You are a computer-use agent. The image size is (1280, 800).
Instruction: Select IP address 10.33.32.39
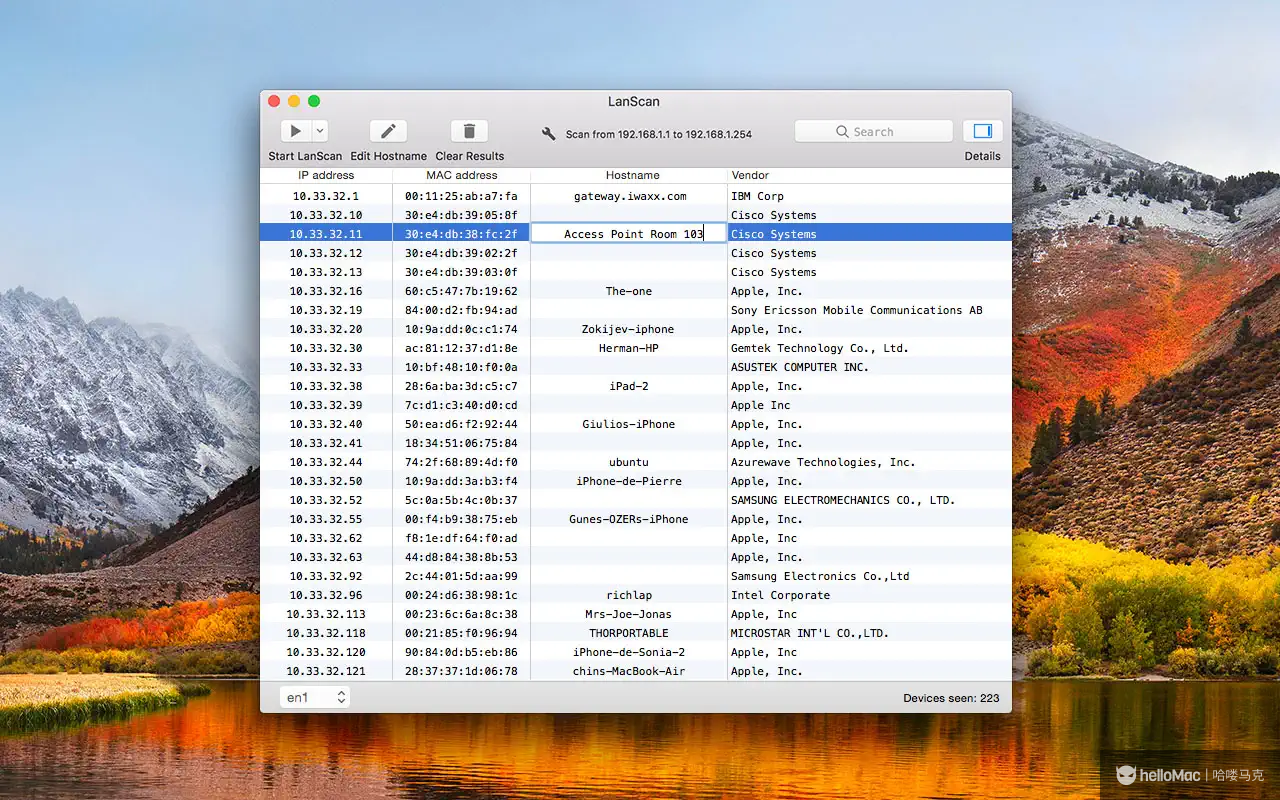pyautogui.click(x=326, y=405)
